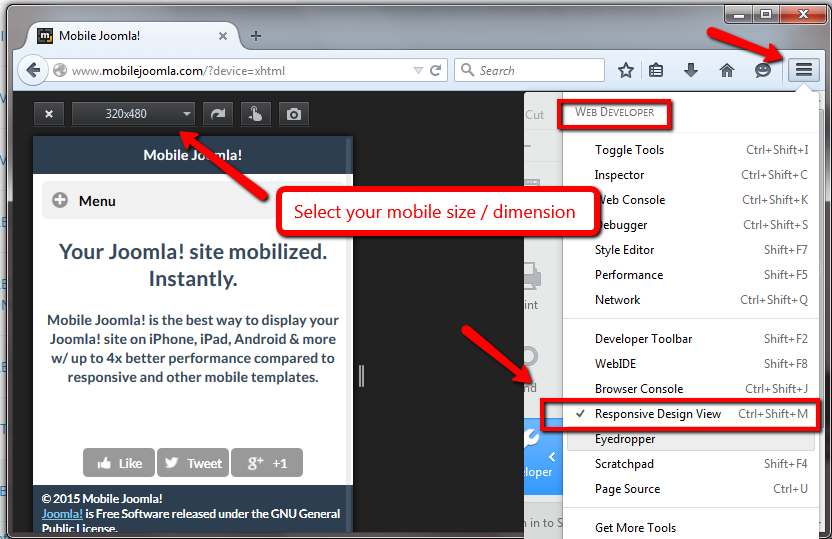Go back via Web Developer header

coord(614,112)
